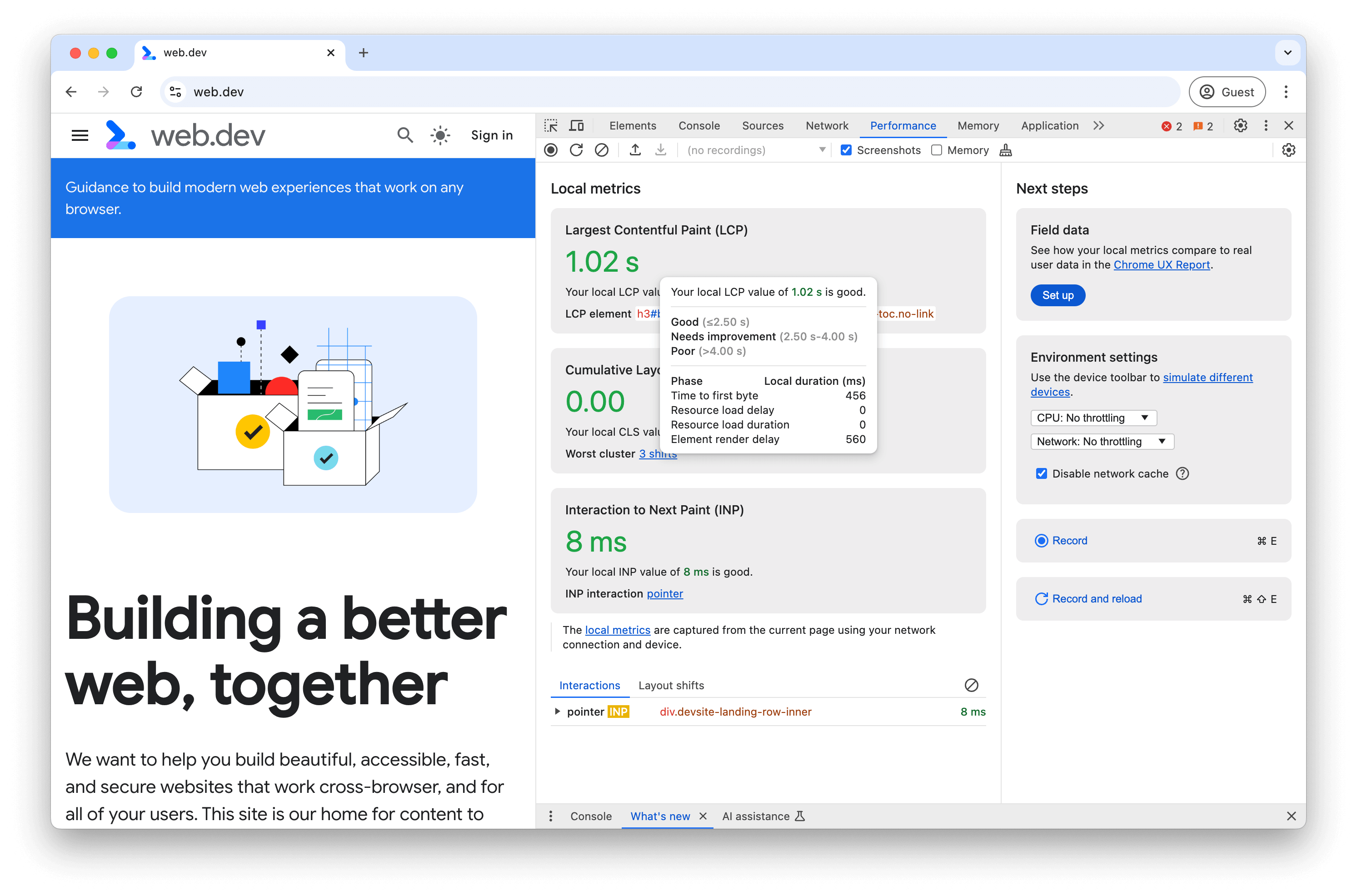The image size is (1357, 896).
Task: Open the Chrome UX Report link
Action: coord(1162,265)
